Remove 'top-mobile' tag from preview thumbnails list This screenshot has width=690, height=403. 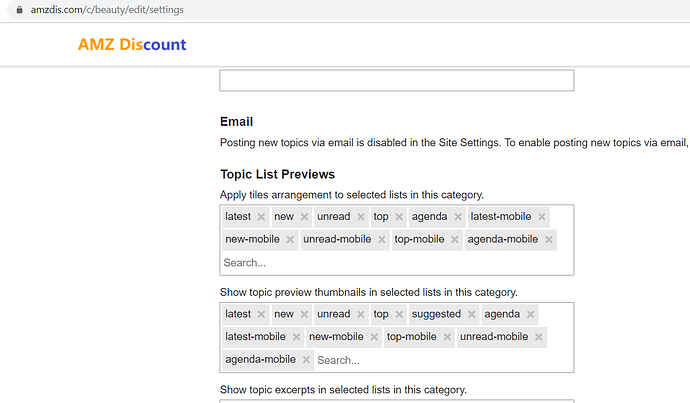447,337
